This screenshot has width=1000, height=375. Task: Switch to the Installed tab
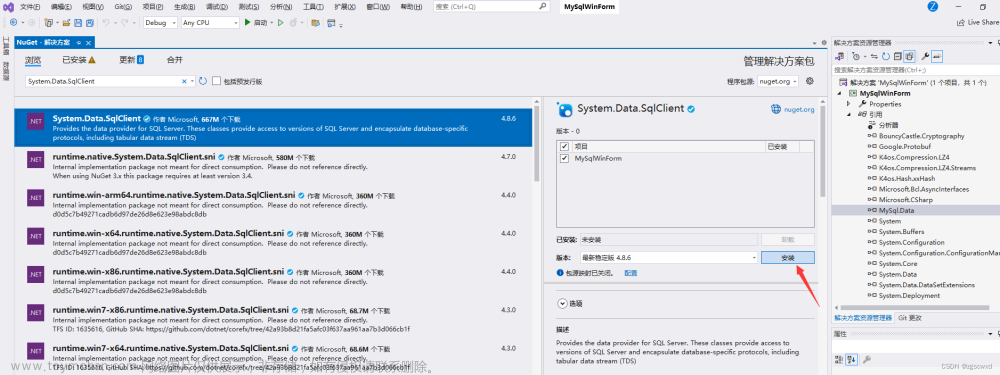click(x=79, y=60)
